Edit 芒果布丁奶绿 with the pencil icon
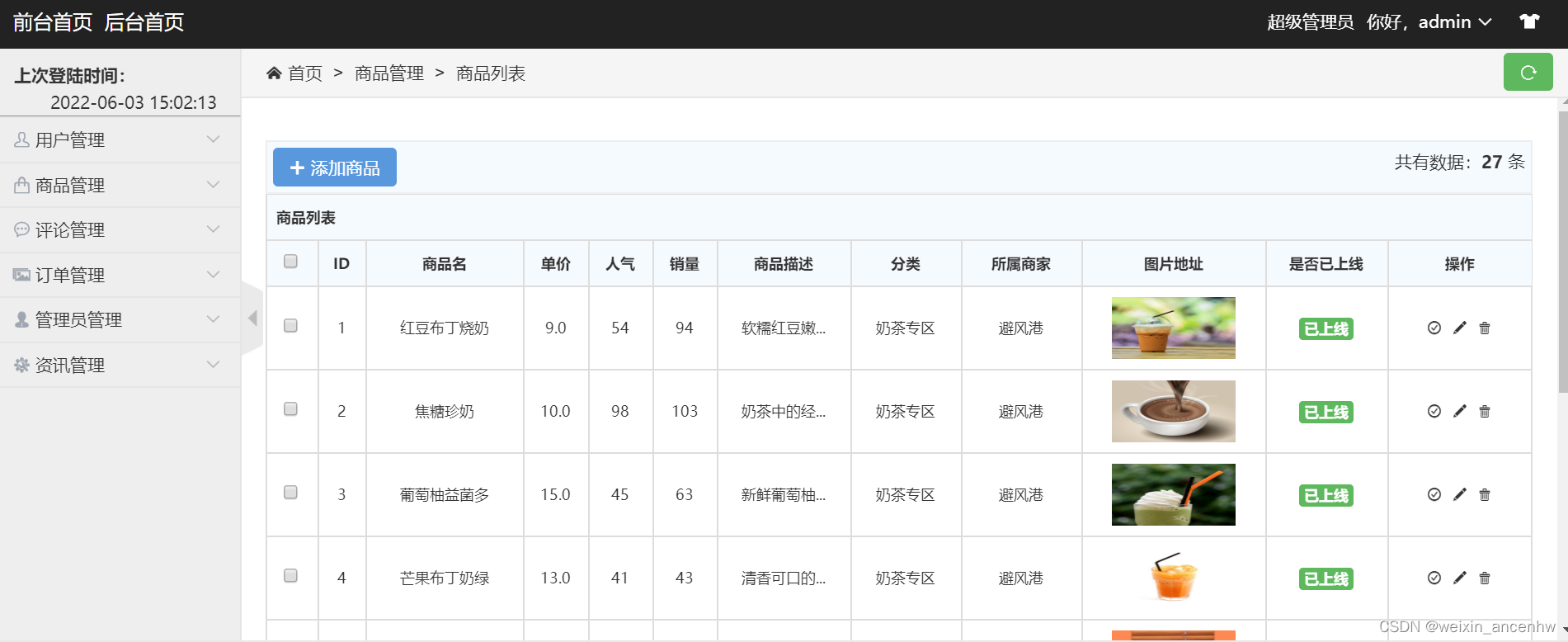This screenshot has height=642, width=1568. 1459,578
